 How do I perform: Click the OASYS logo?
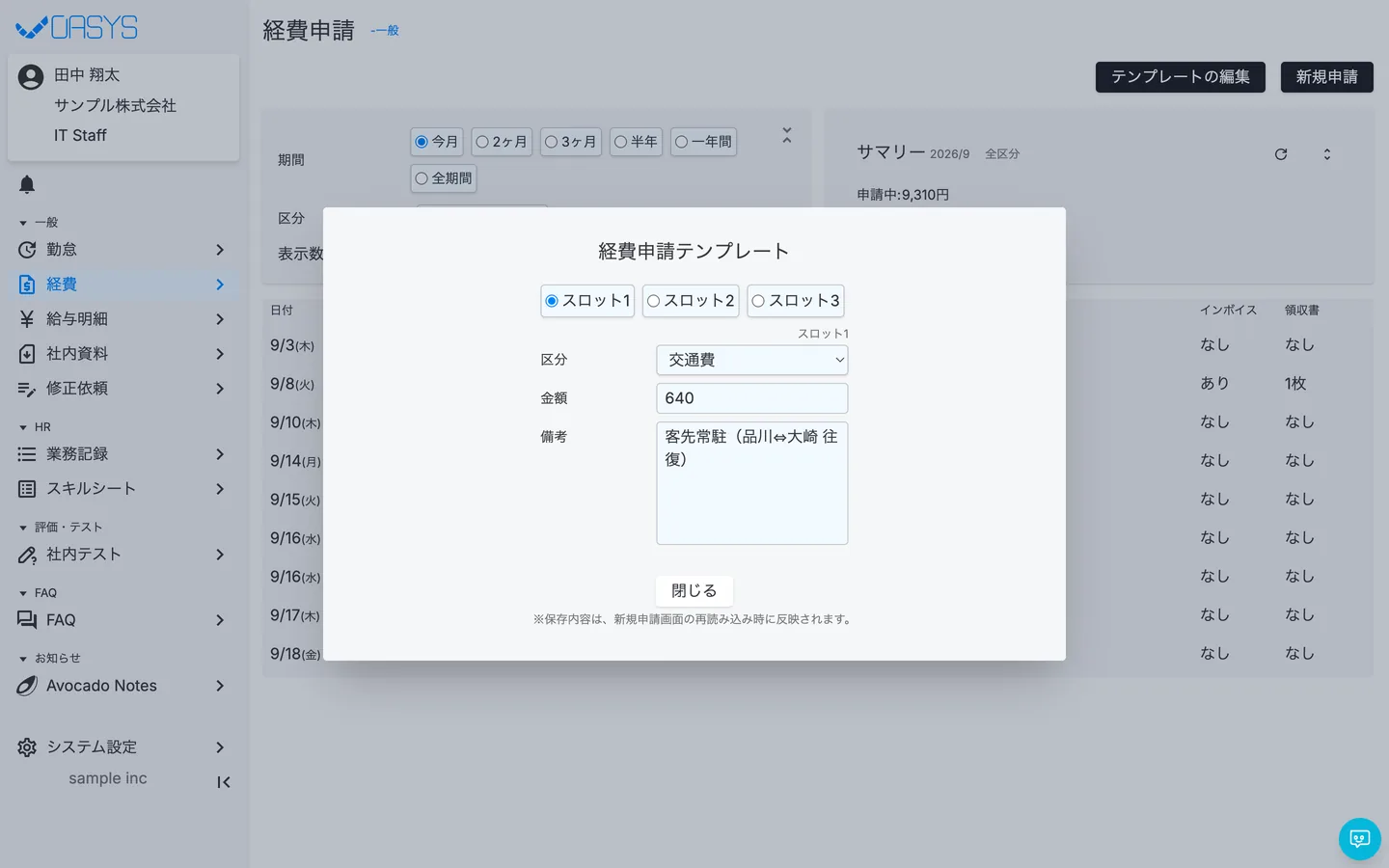click(x=77, y=28)
